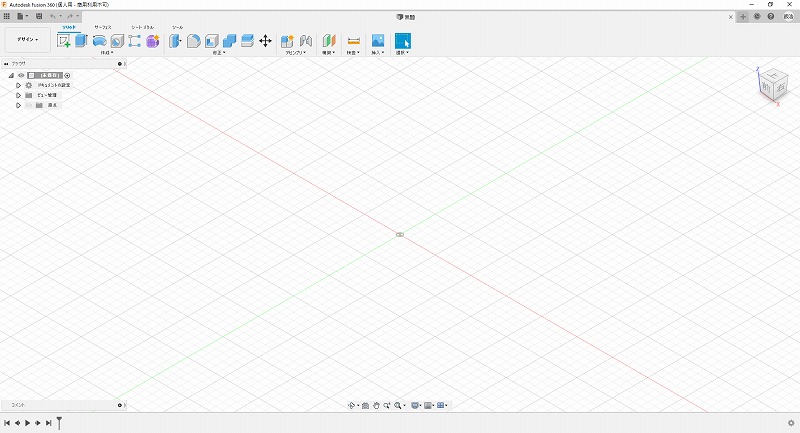Open the 選択 dropdown menu
The image size is (800, 433).
pyautogui.click(x=402, y=53)
